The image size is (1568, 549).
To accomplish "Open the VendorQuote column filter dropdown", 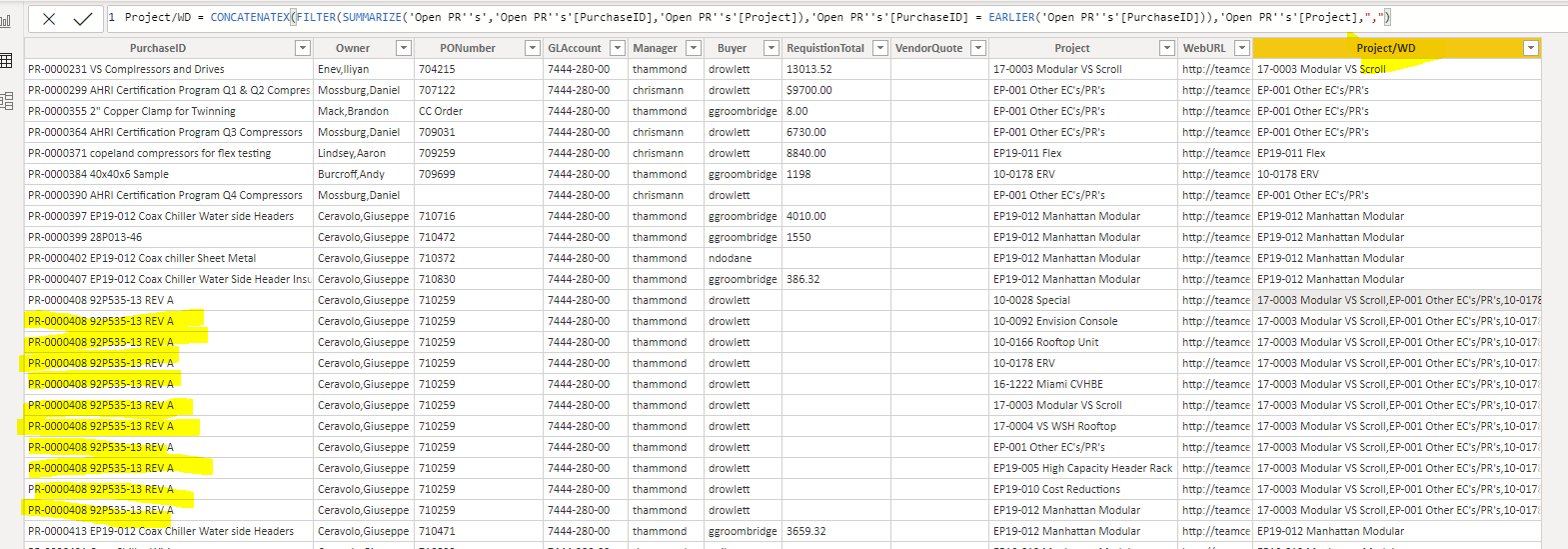I will 978,48.
